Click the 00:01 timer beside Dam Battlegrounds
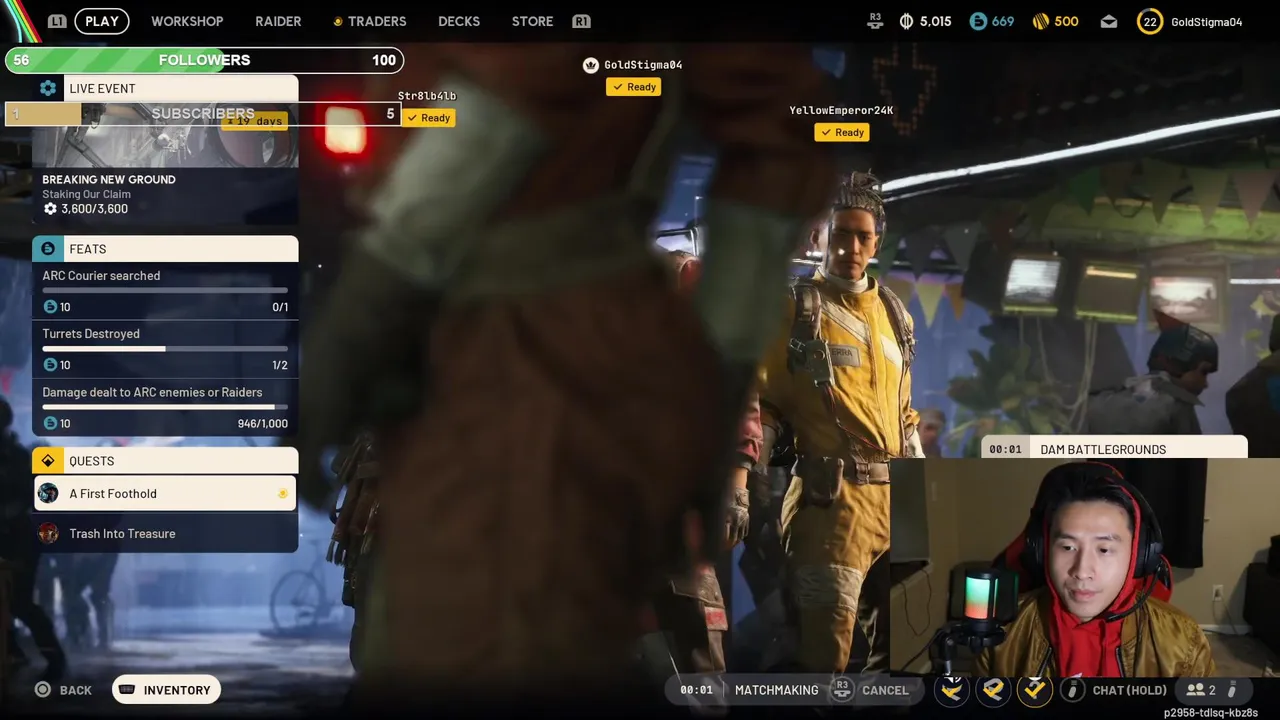 pos(1005,450)
